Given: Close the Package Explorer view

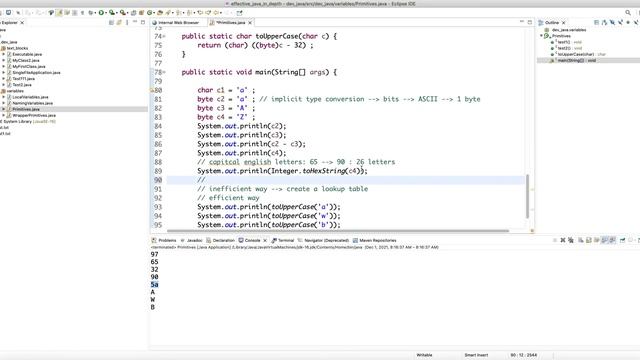Looking at the screenshot, I should pyautogui.click(x=22, y=23).
